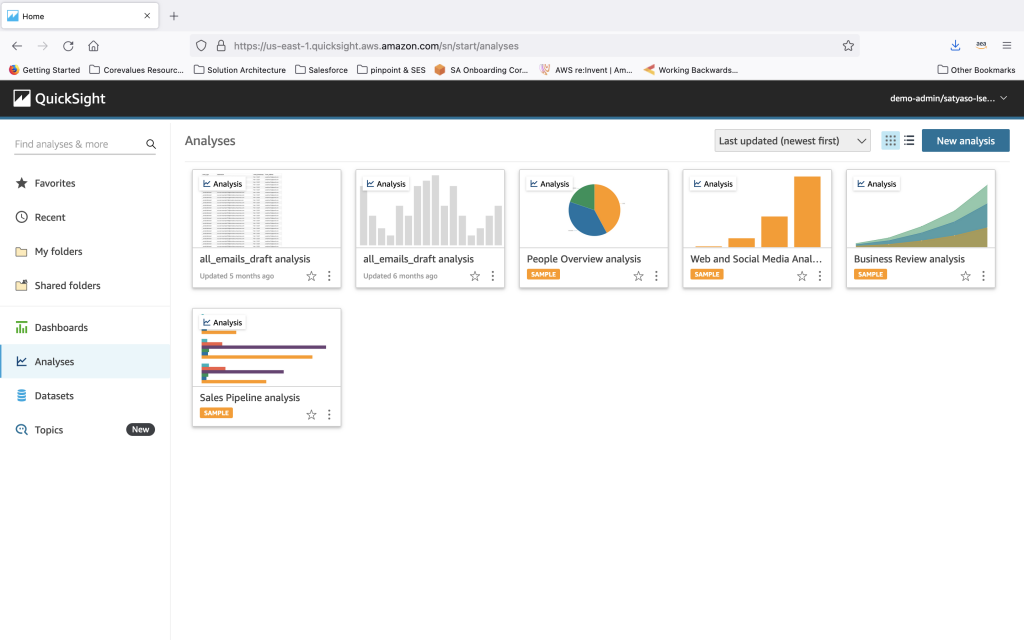Open the Topics section marked New

[x=46, y=429]
